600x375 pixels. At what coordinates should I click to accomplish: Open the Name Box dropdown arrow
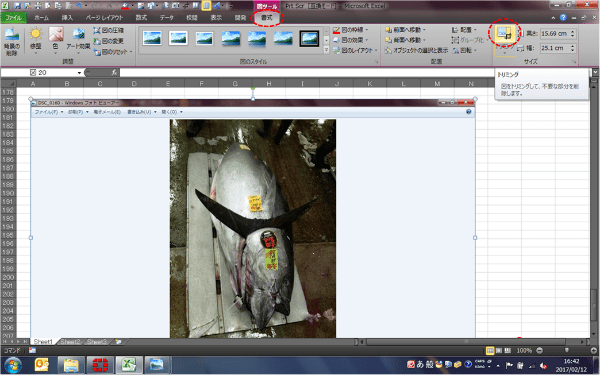[79, 72]
